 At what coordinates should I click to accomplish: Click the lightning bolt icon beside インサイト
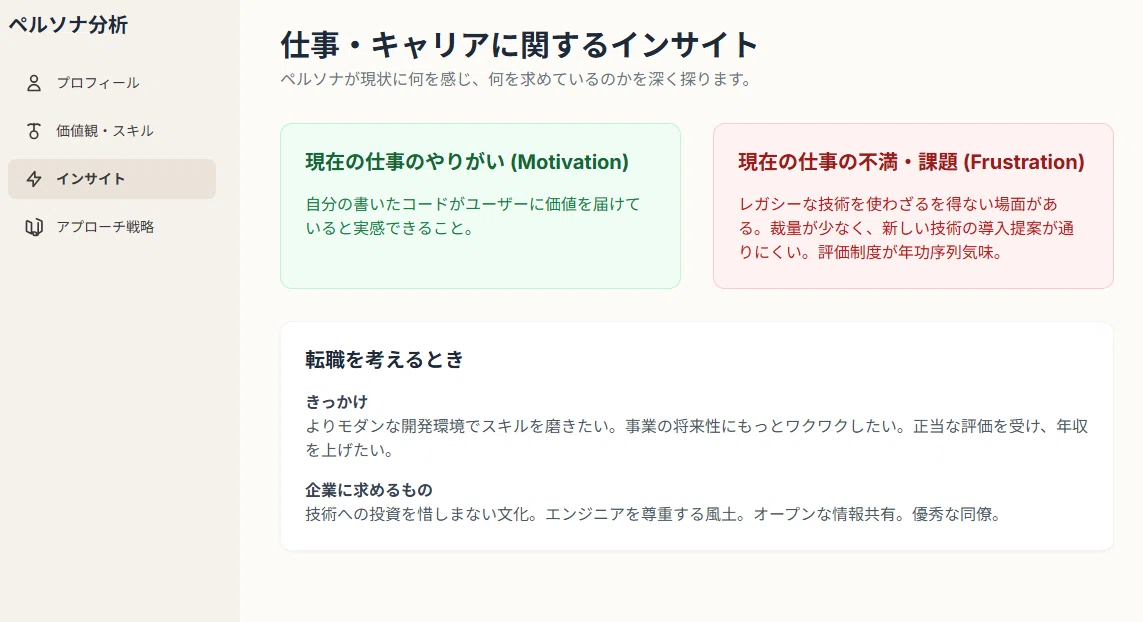click(x=34, y=179)
